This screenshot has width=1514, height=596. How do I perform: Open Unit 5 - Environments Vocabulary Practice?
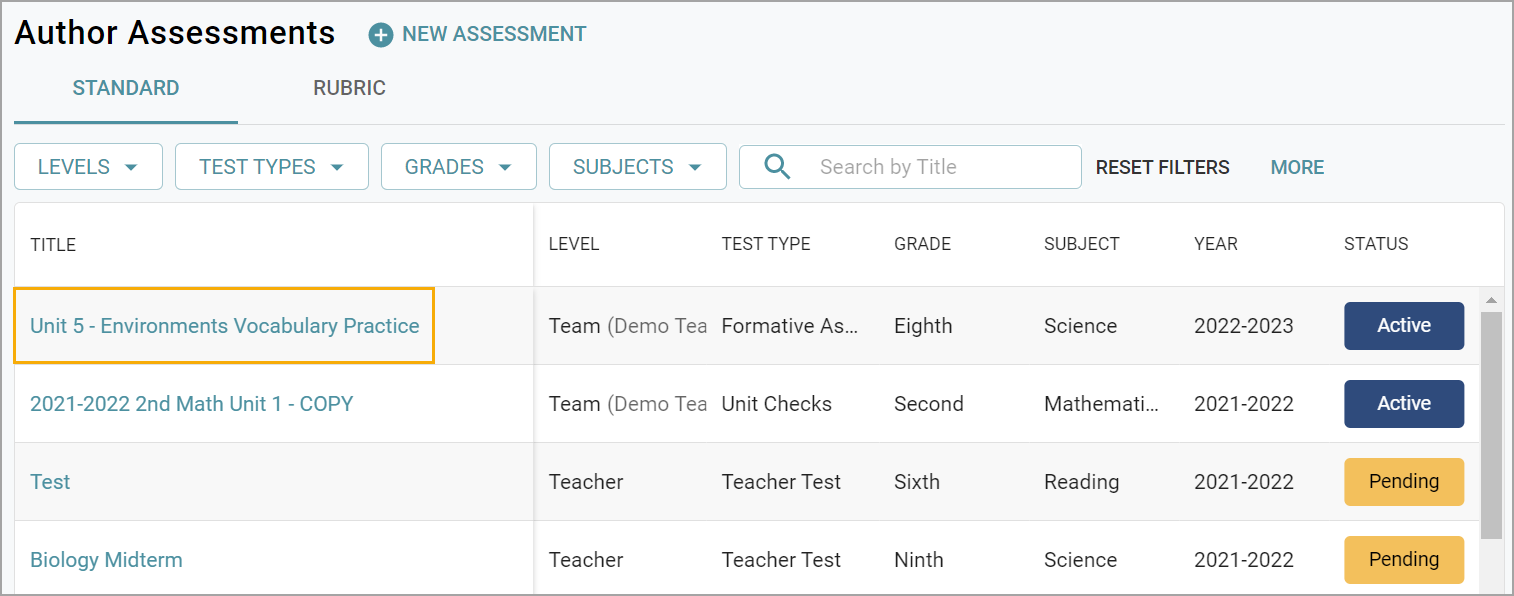(x=225, y=326)
